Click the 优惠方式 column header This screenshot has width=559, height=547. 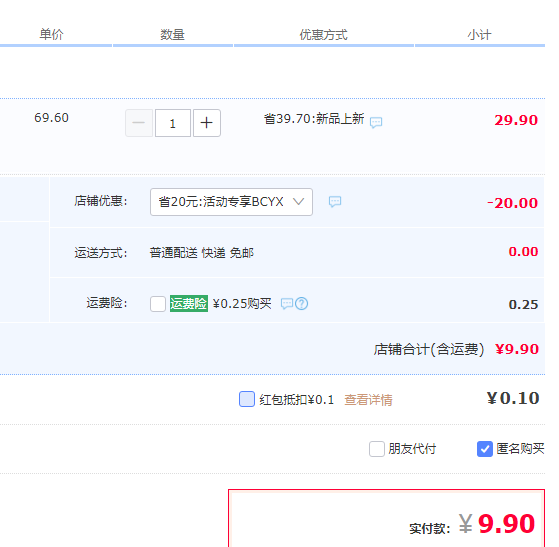[323, 35]
